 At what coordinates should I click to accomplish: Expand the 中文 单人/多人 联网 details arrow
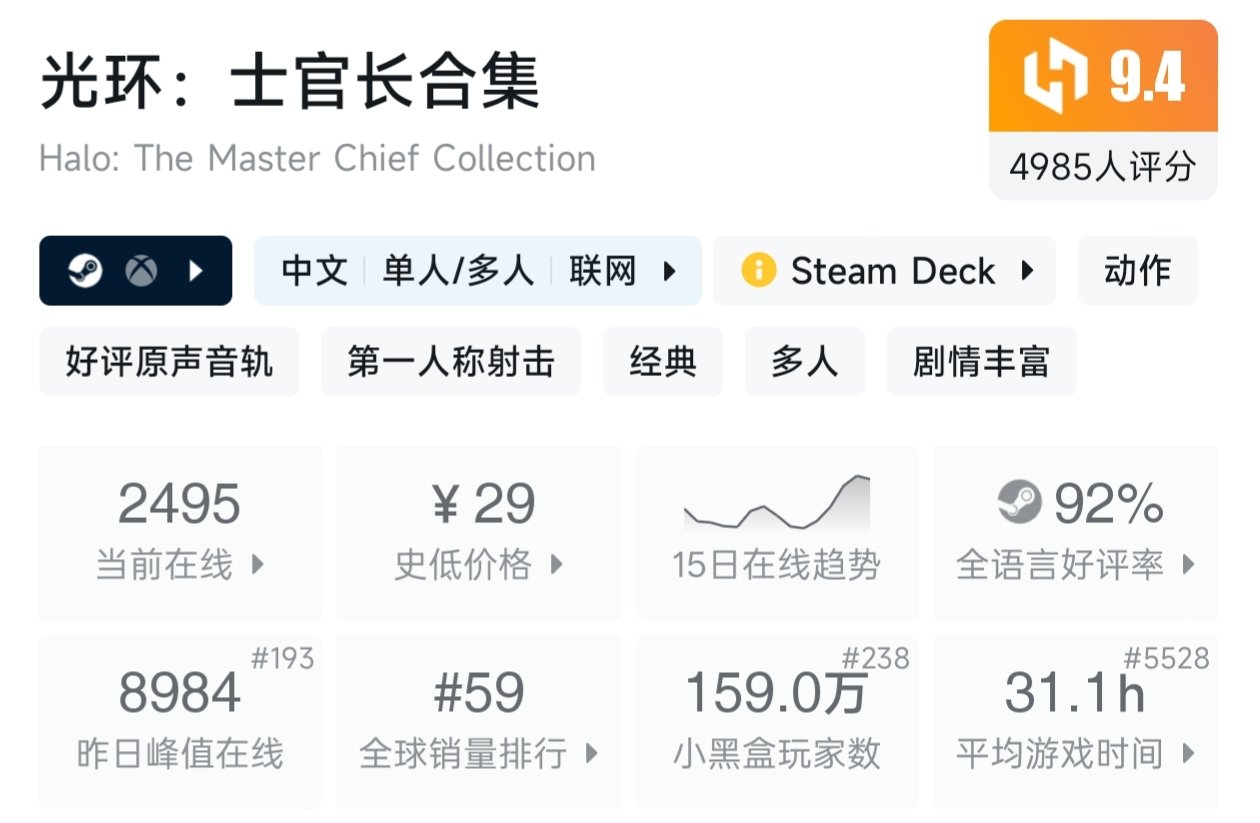[669, 271]
